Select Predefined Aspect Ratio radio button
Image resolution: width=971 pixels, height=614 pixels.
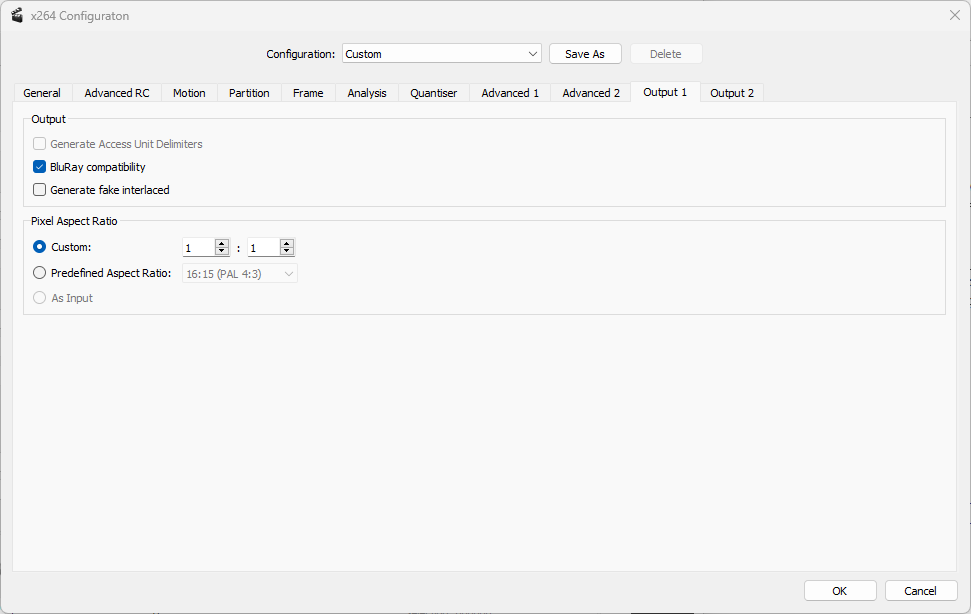point(40,272)
